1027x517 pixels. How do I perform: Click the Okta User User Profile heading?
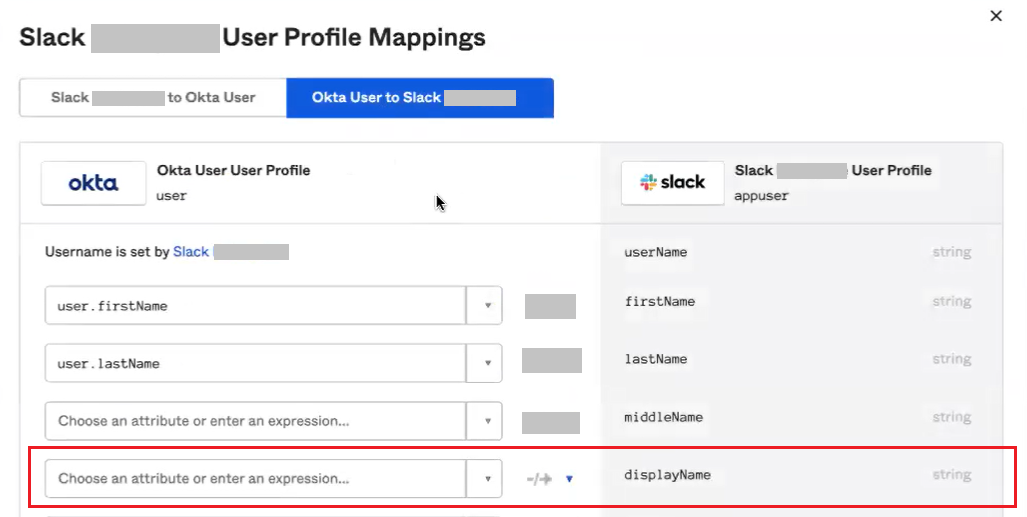pos(233,170)
